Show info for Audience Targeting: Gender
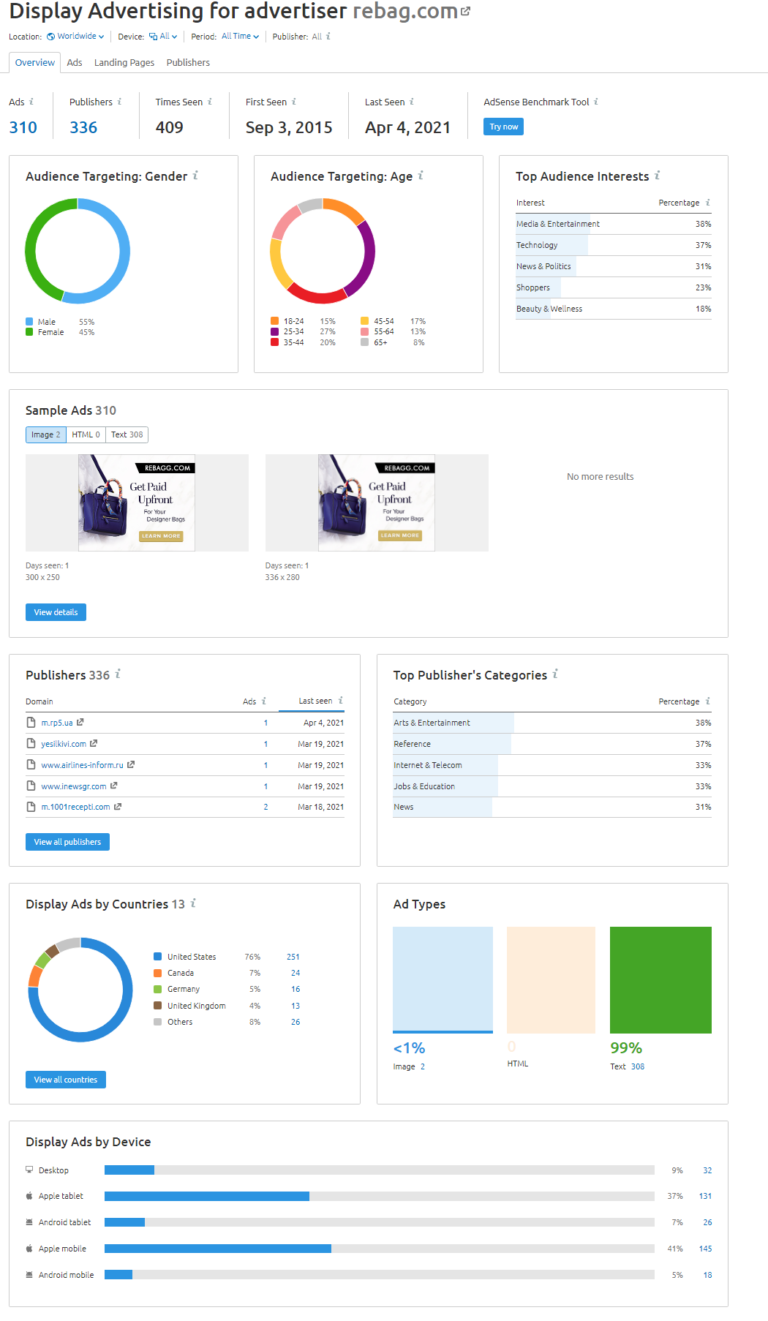Image resolution: width=768 pixels, height=1321 pixels. tap(196, 176)
